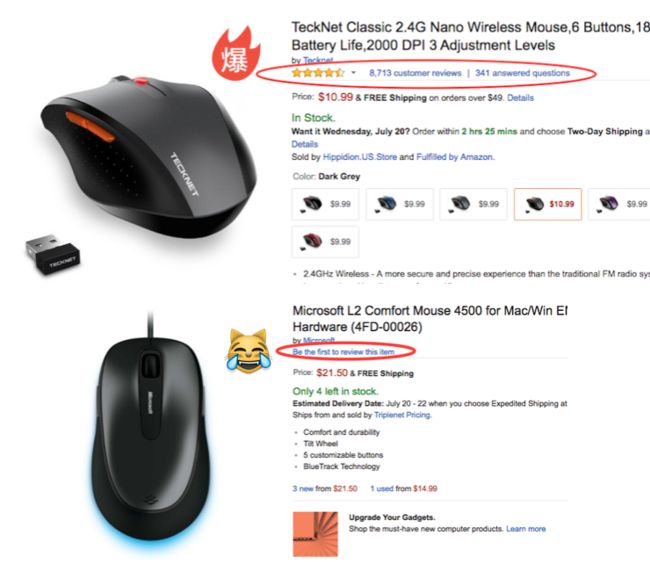The height and width of the screenshot is (578, 650).
Task: Click the star rating icons
Action: [x=318, y=73]
